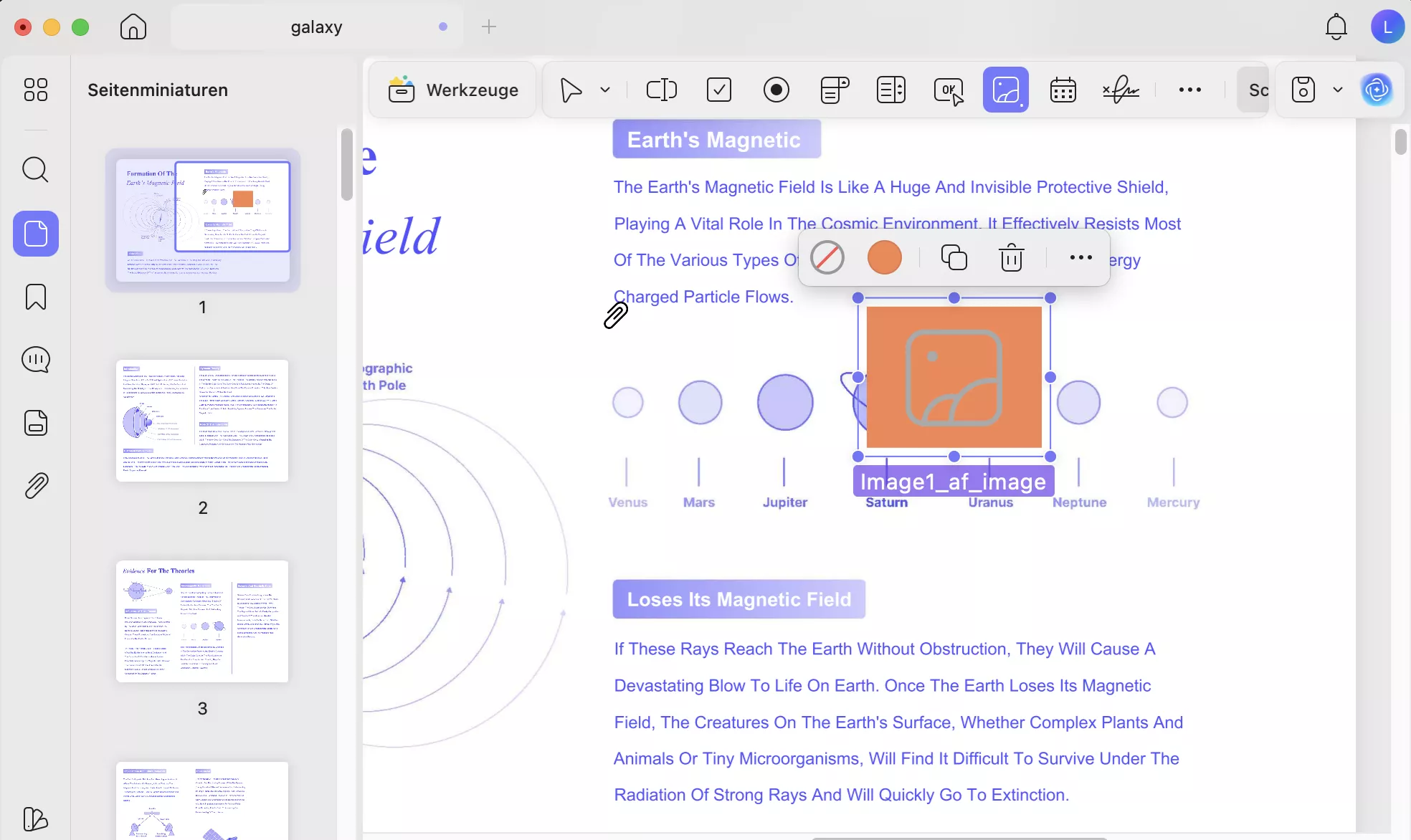The width and height of the screenshot is (1411, 840).
Task: Select the image field tool in toolbar
Action: pyautogui.click(x=1006, y=90)
